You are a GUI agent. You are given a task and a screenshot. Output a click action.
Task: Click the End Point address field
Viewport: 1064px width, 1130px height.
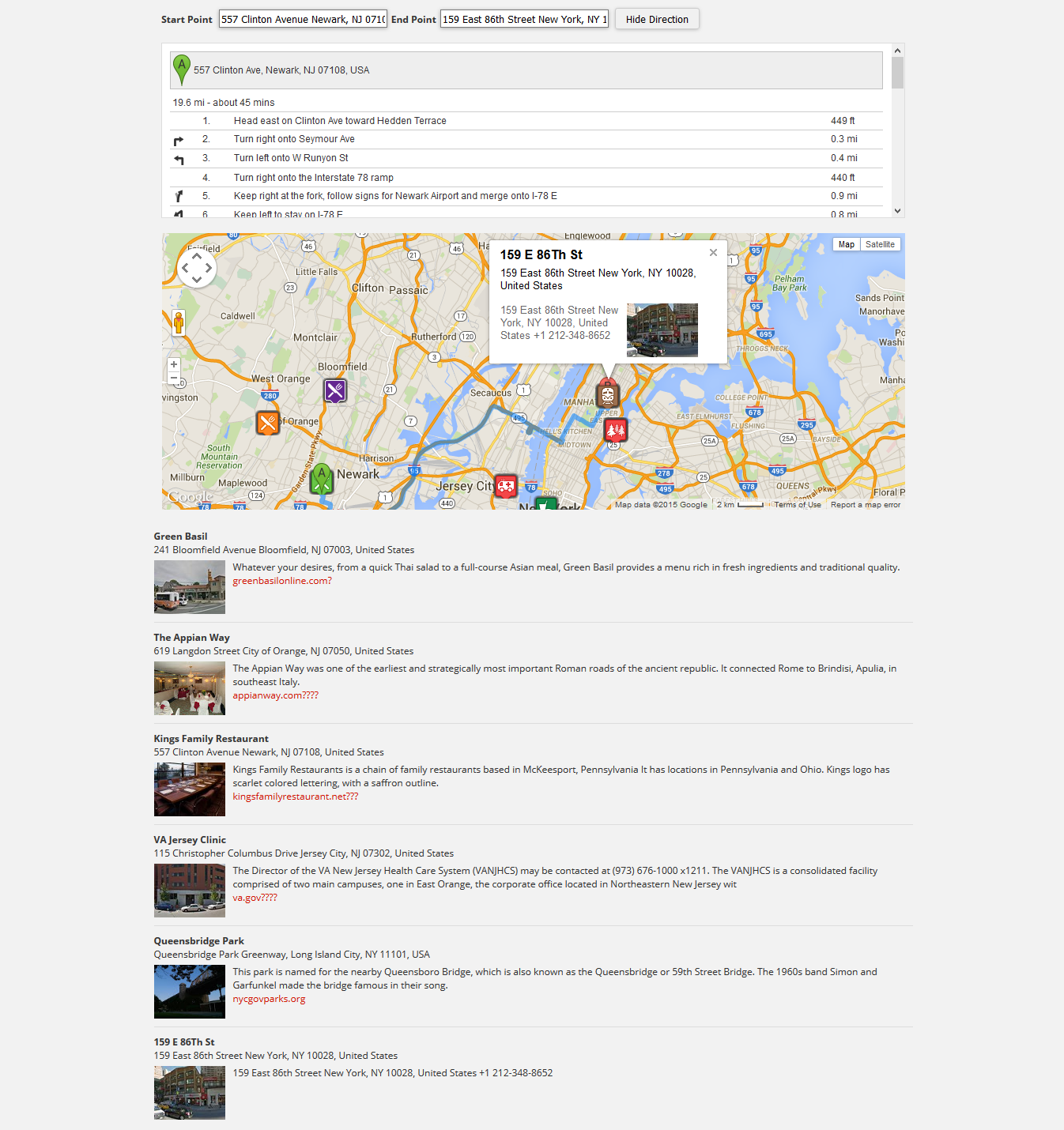pos(524,19)
